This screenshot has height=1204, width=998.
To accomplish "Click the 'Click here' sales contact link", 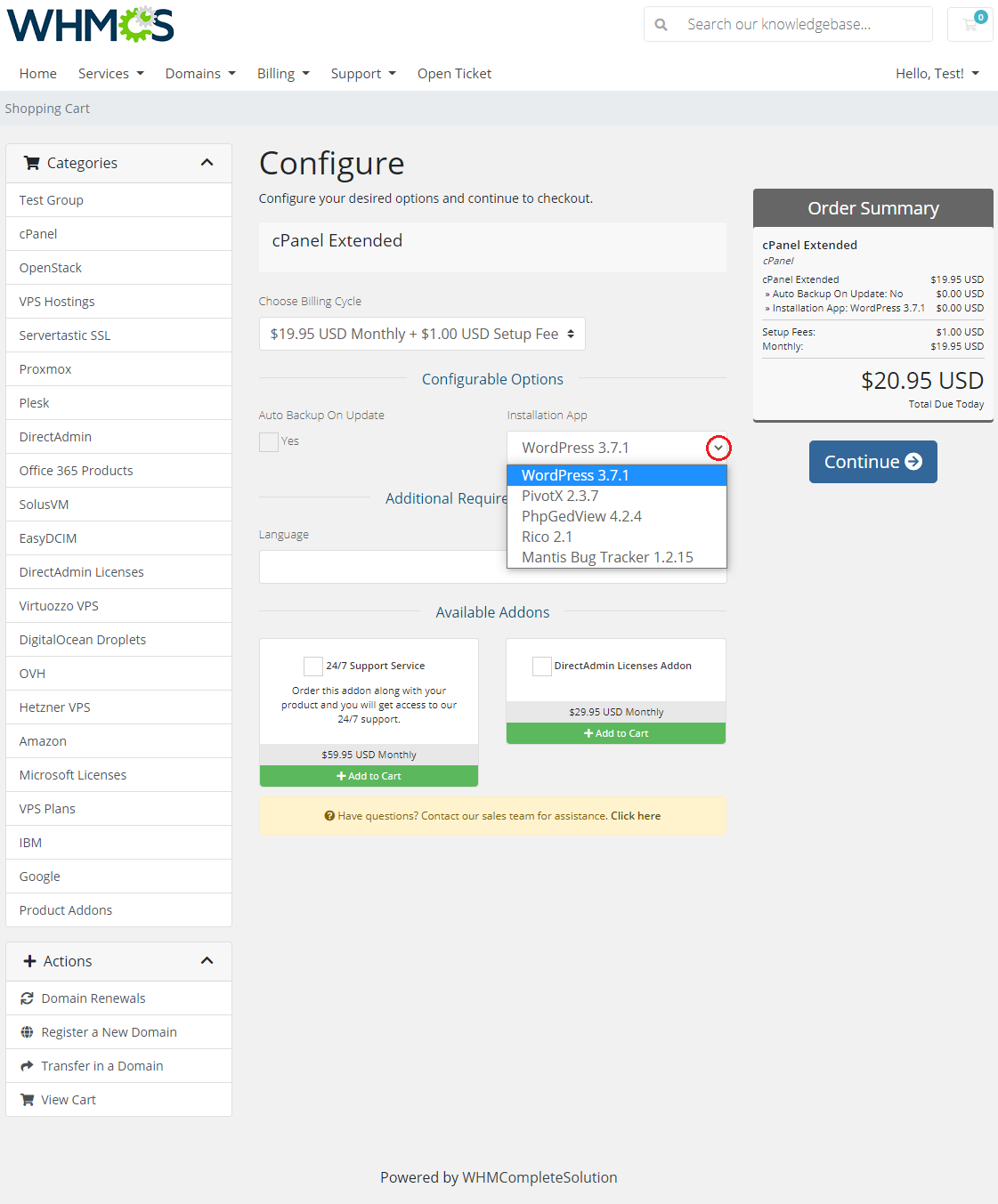I will tap(636, 816).
